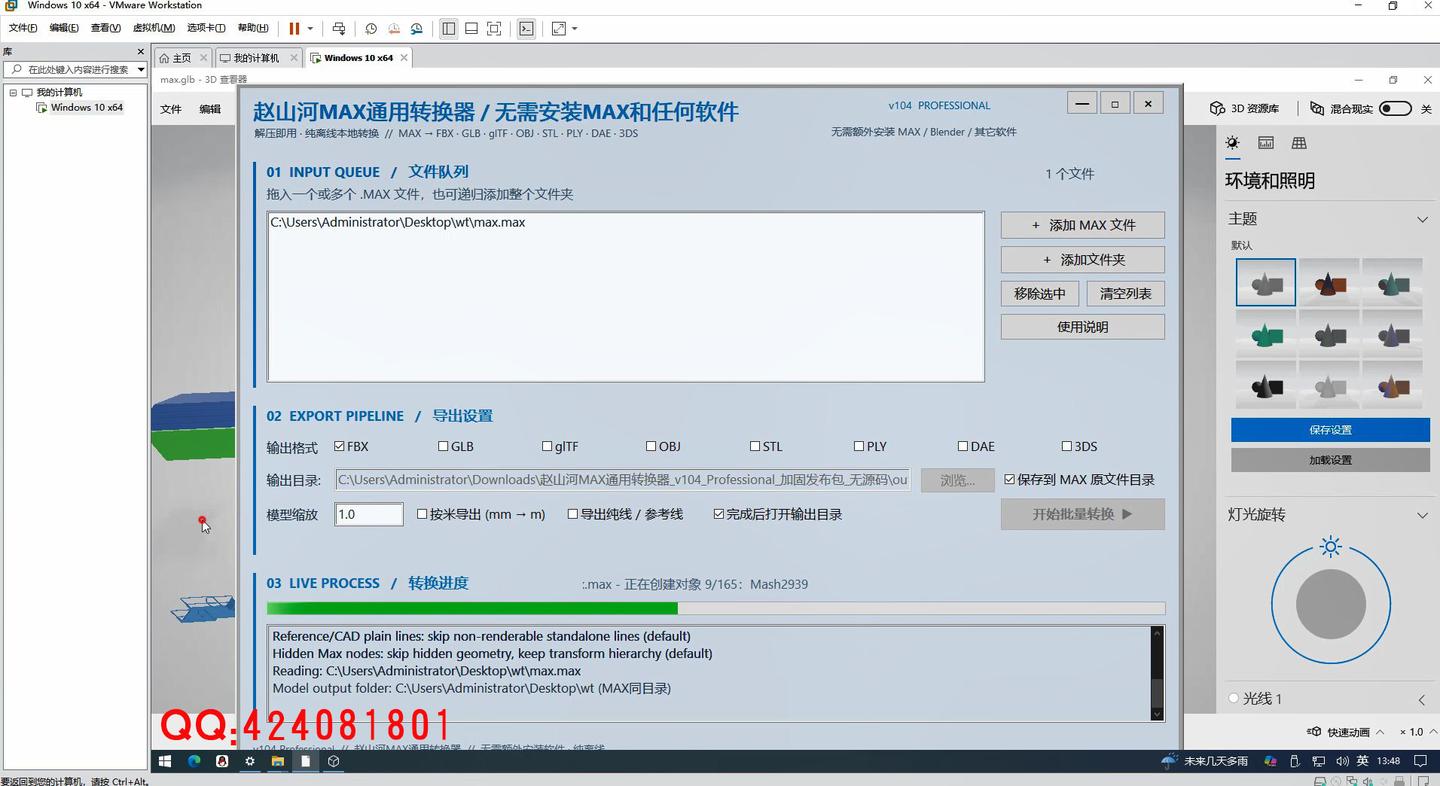Enable the OBJ output format checkbox
Image resolution: width=1440 pixels, height=786 pixels.
pos(651,446)
